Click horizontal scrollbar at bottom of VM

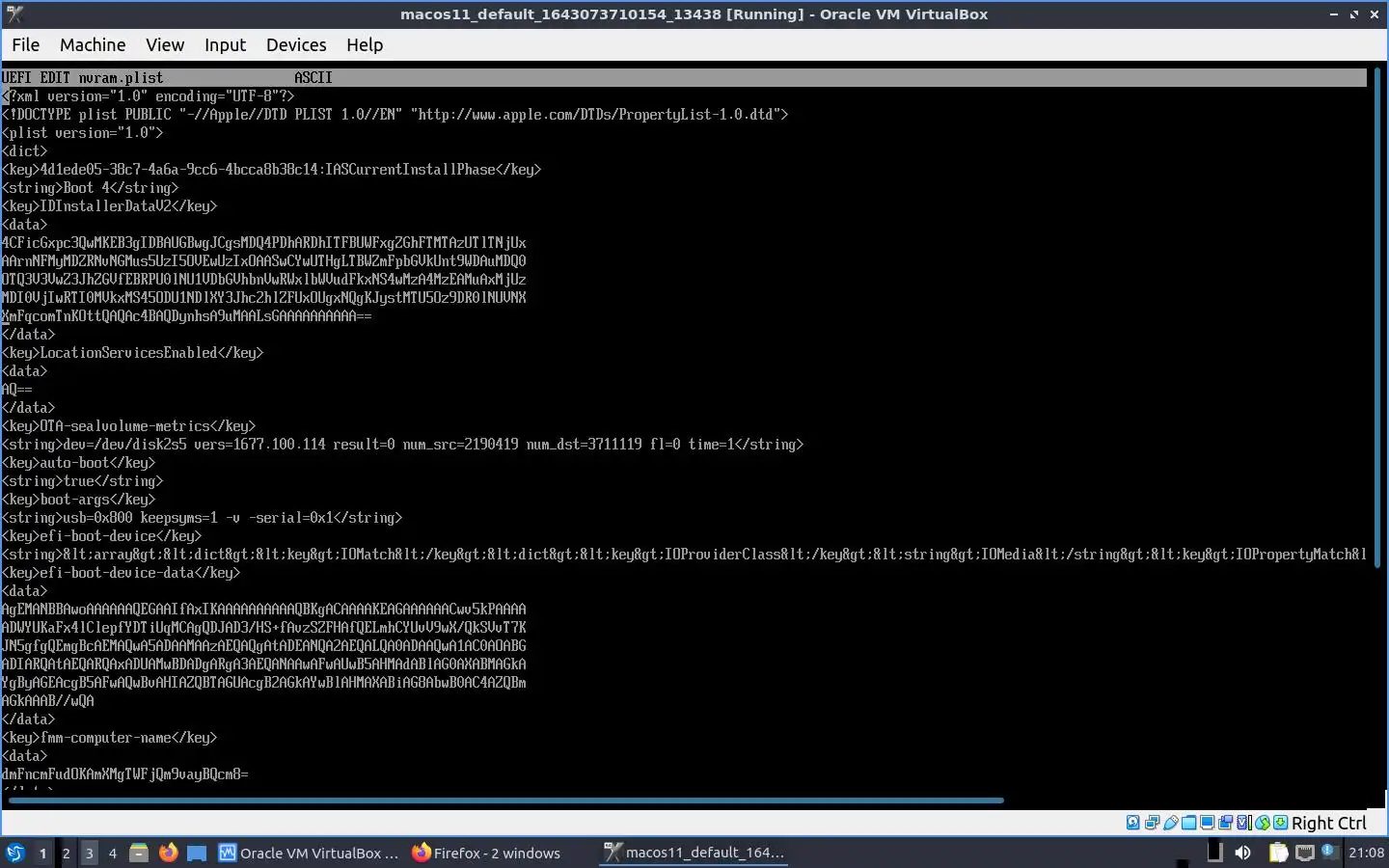(506, 800)
